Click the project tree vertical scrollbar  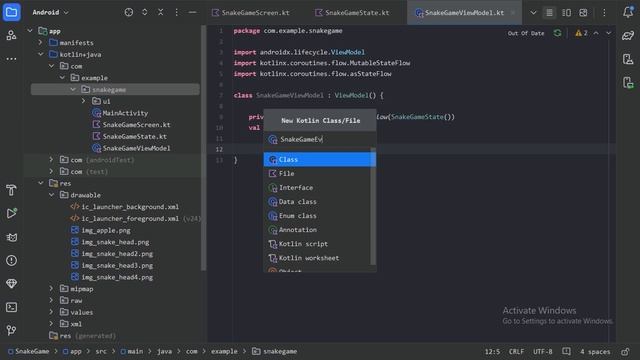tap(203, 148)
